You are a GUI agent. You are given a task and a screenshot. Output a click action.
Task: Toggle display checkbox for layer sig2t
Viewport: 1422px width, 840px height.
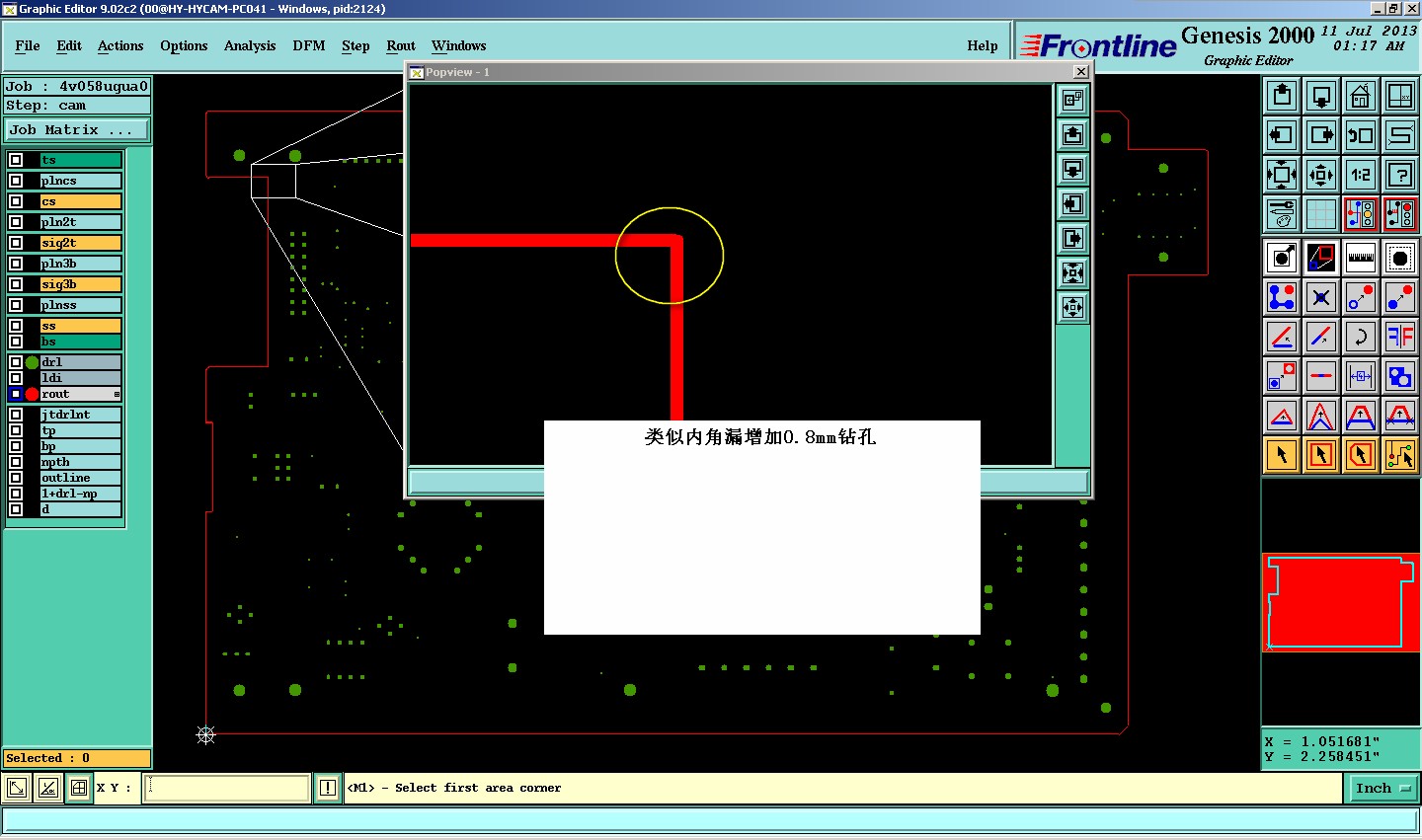(x=16, y=243)
